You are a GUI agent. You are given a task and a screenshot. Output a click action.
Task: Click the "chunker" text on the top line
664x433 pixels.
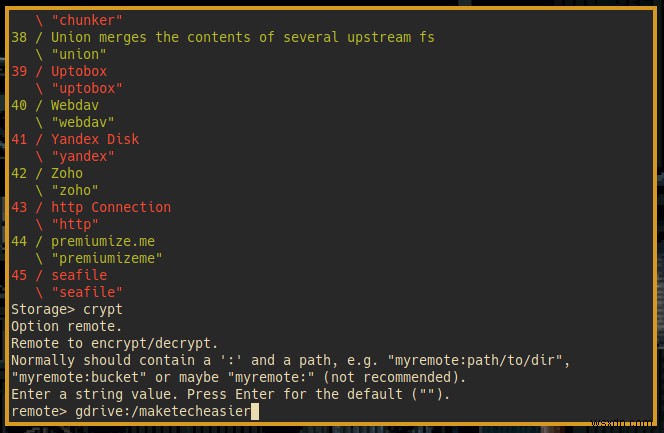[87, 20]
